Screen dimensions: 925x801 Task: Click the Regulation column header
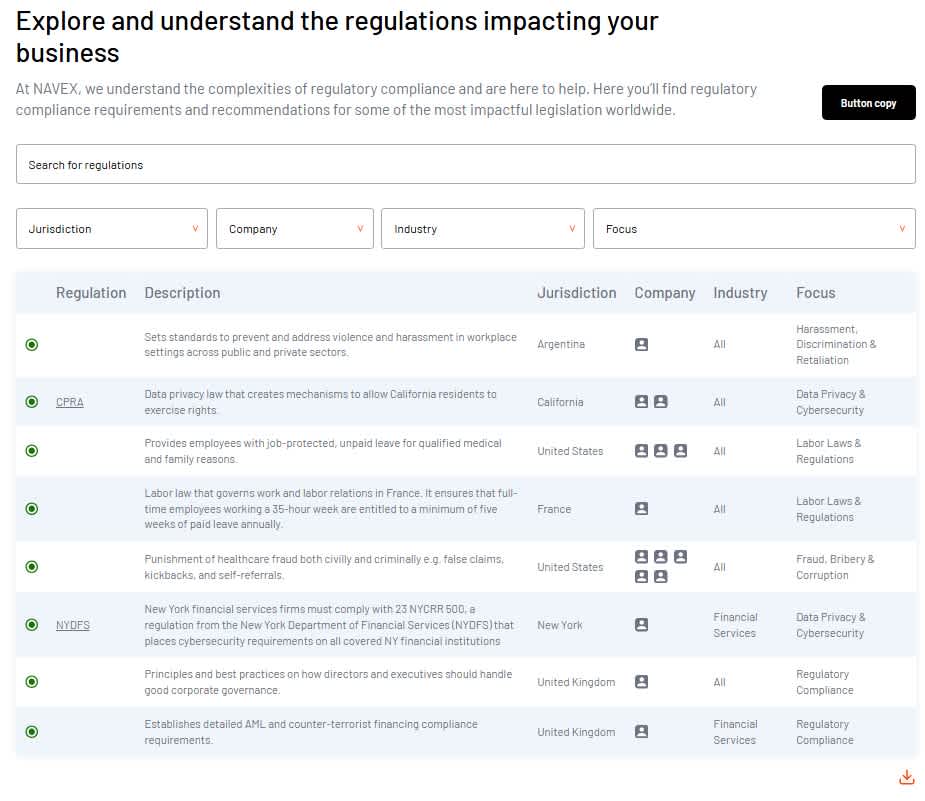pyautogui.click(x=91, y=293)
